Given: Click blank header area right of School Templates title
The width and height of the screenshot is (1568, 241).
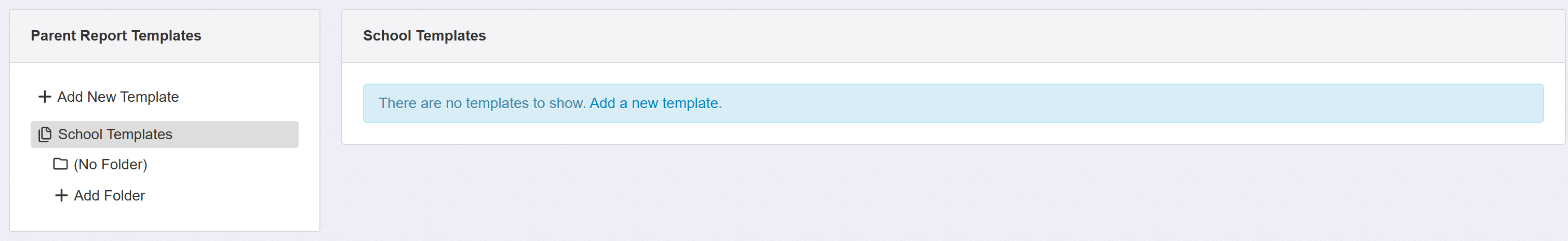Looking at the screenshot, I should pos(974,36).
